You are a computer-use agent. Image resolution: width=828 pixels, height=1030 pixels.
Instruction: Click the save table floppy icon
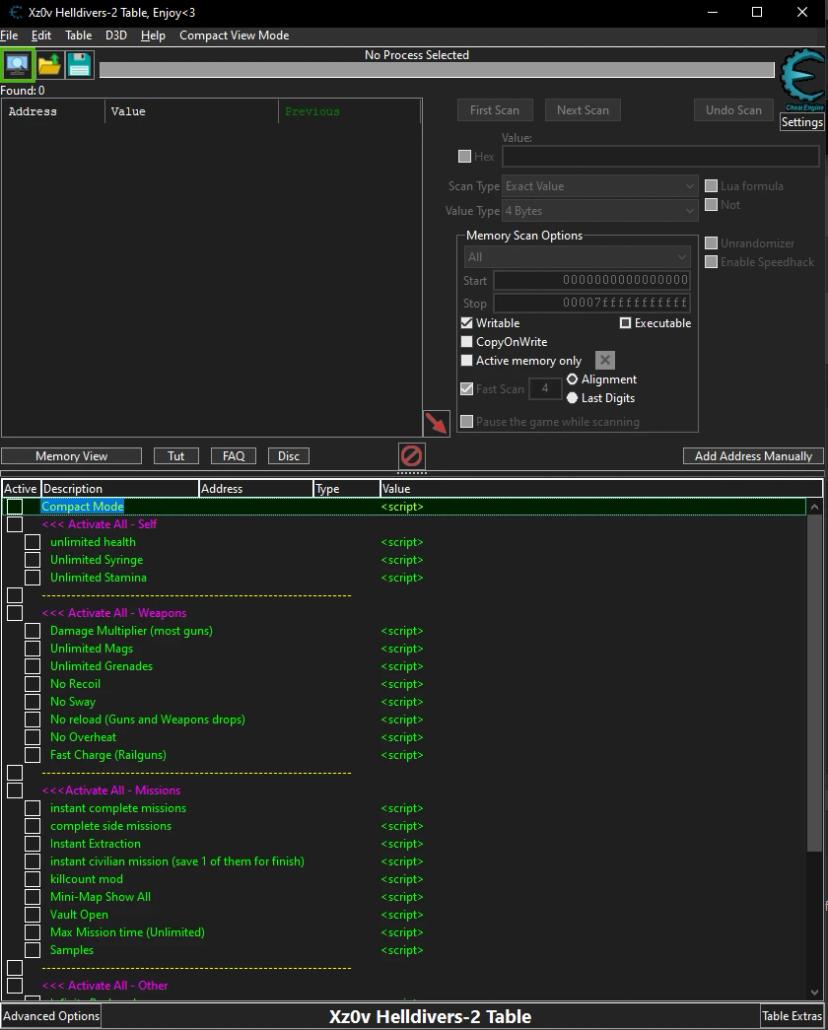80,65
